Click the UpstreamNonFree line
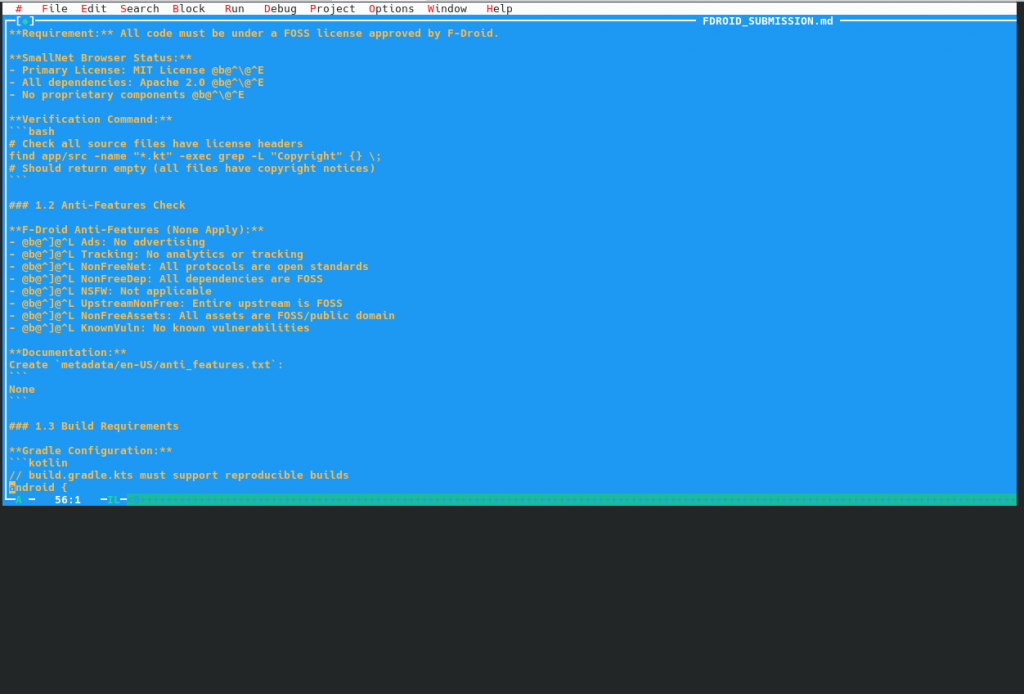The image size is (1024, 694). point(175,303)
